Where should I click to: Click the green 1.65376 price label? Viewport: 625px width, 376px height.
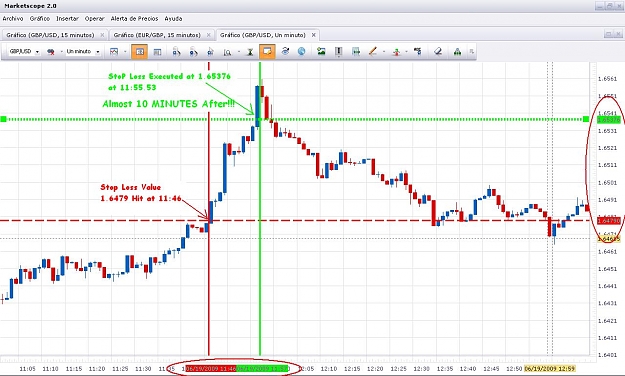609,120
